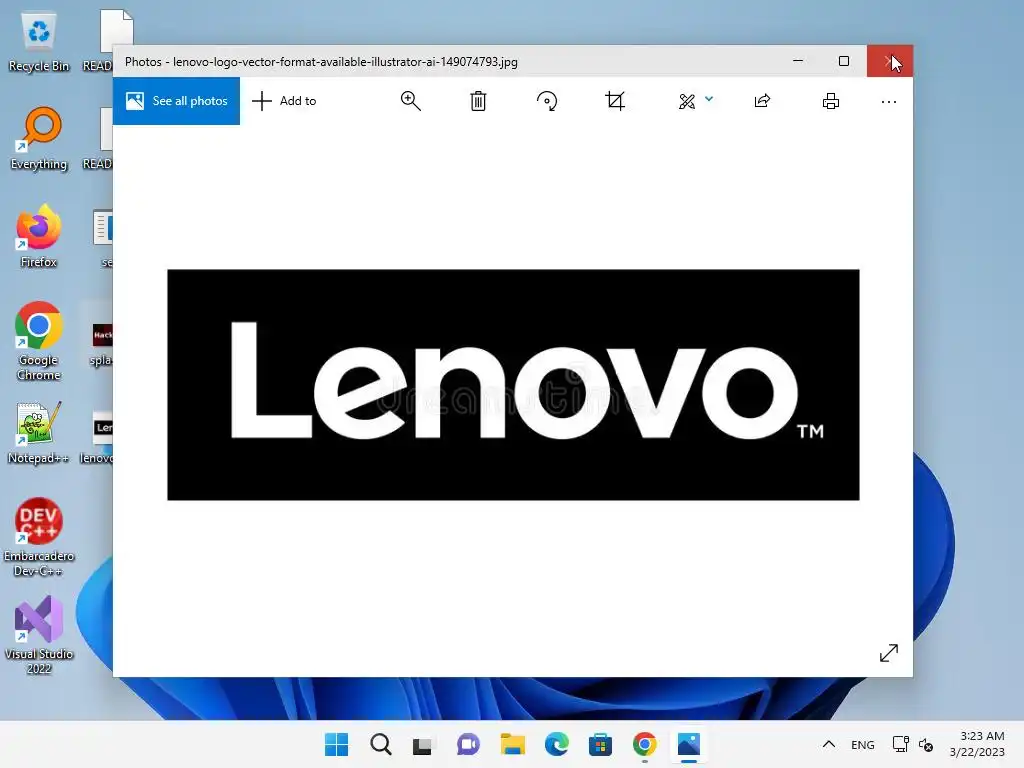Screen dimensions: 1024x768
Task: Open network icon in system tray
Action: click(x=901, y=744)
